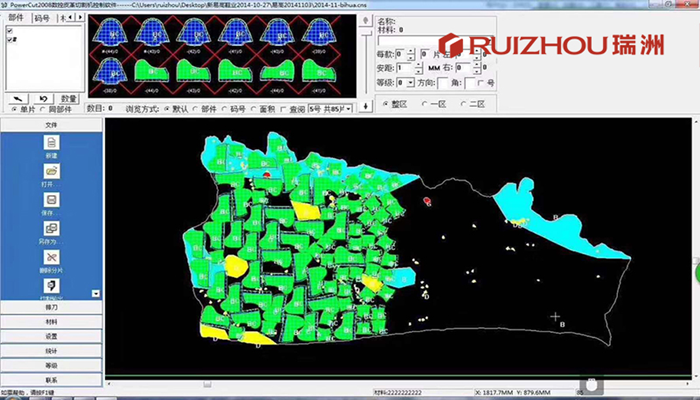Viewport: 700px width, 400px height.
Task: Click the 数量 button
Action: (x=69, y=99)
